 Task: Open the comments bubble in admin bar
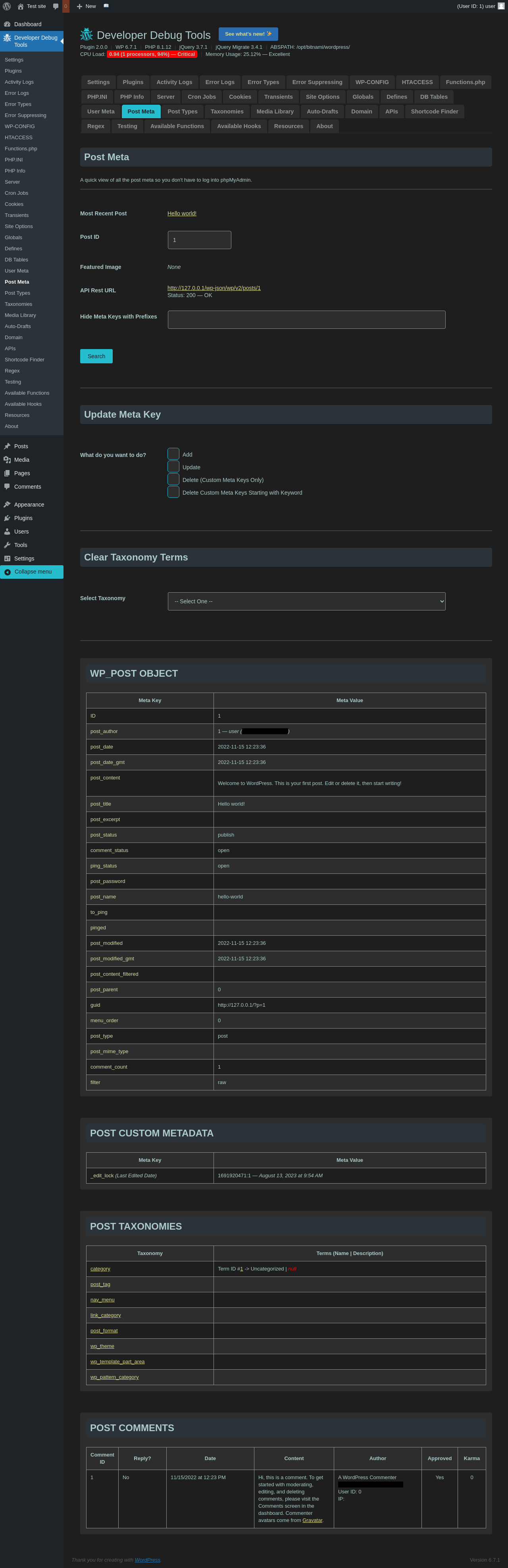tap(56, 6)
